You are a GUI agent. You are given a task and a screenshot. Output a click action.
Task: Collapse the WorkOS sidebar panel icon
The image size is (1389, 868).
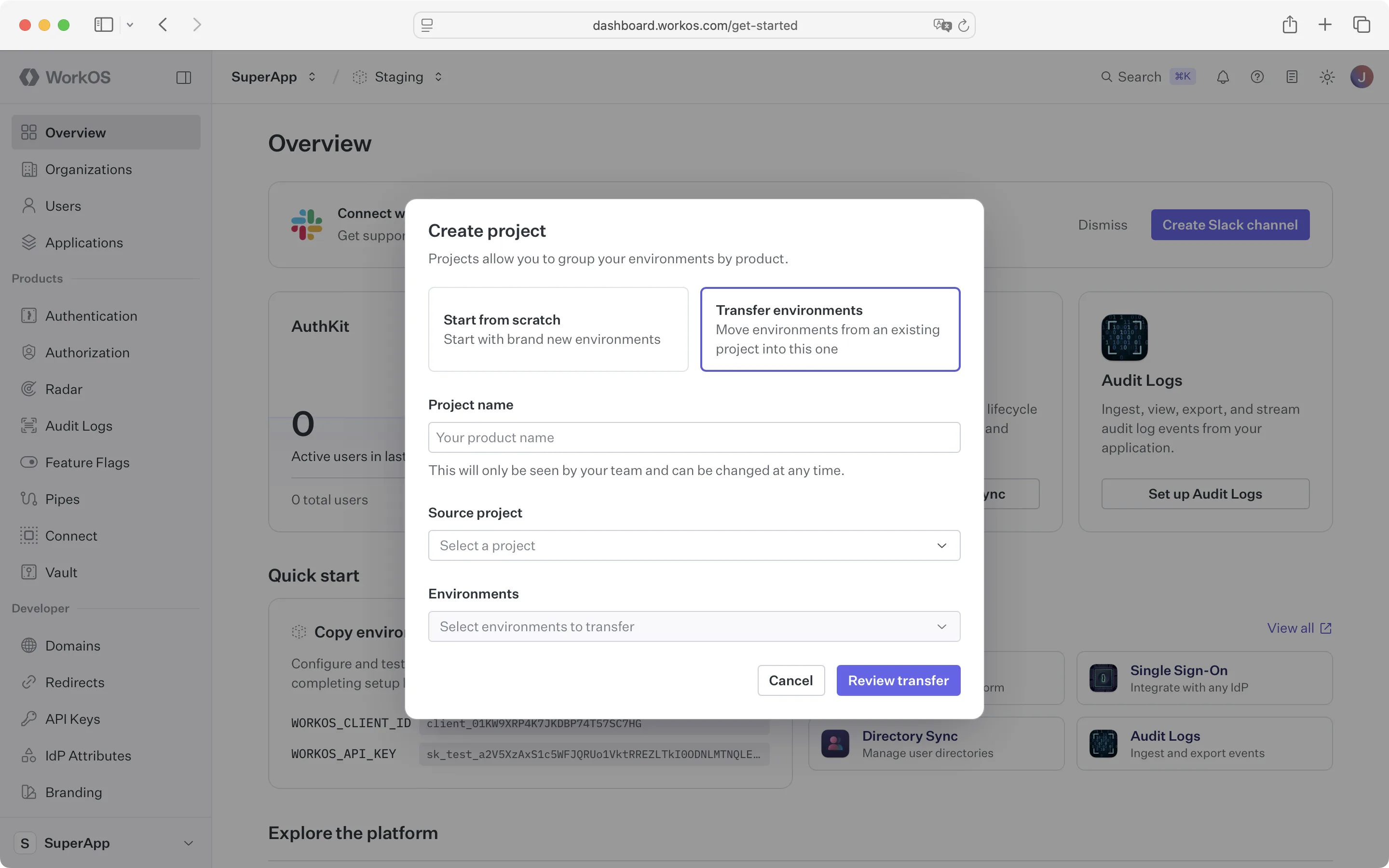[184, 78]
